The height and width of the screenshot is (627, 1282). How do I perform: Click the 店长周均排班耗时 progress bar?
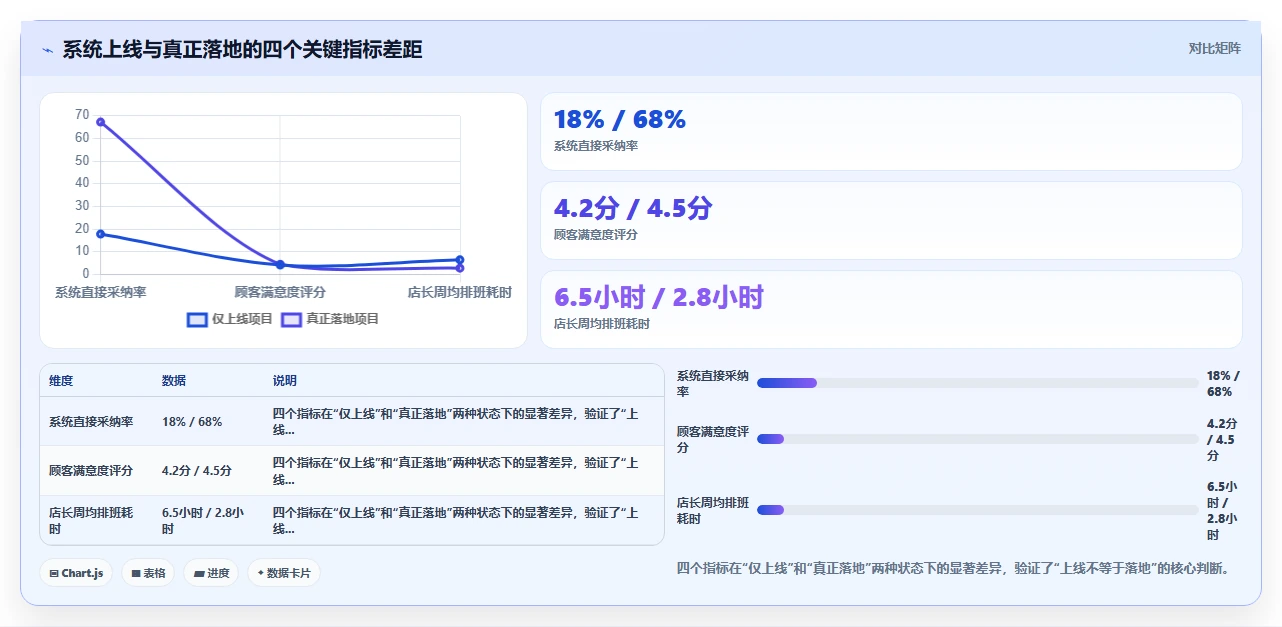point(977,510)
